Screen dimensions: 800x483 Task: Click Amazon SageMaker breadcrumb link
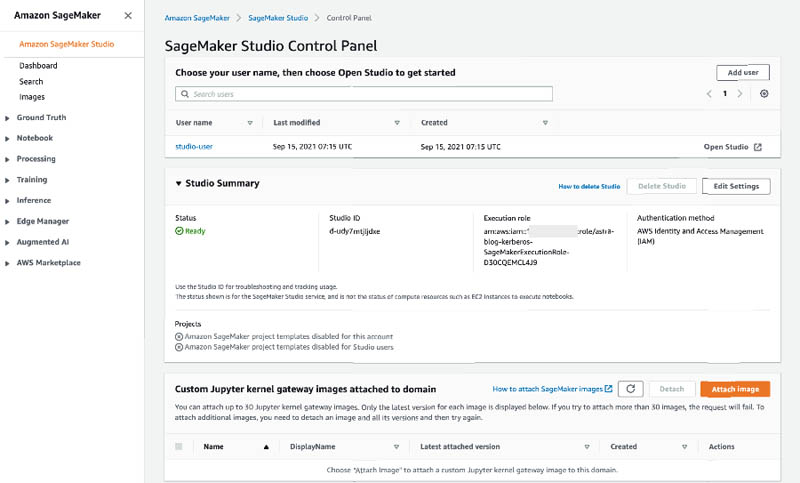(x=197, y=18)
